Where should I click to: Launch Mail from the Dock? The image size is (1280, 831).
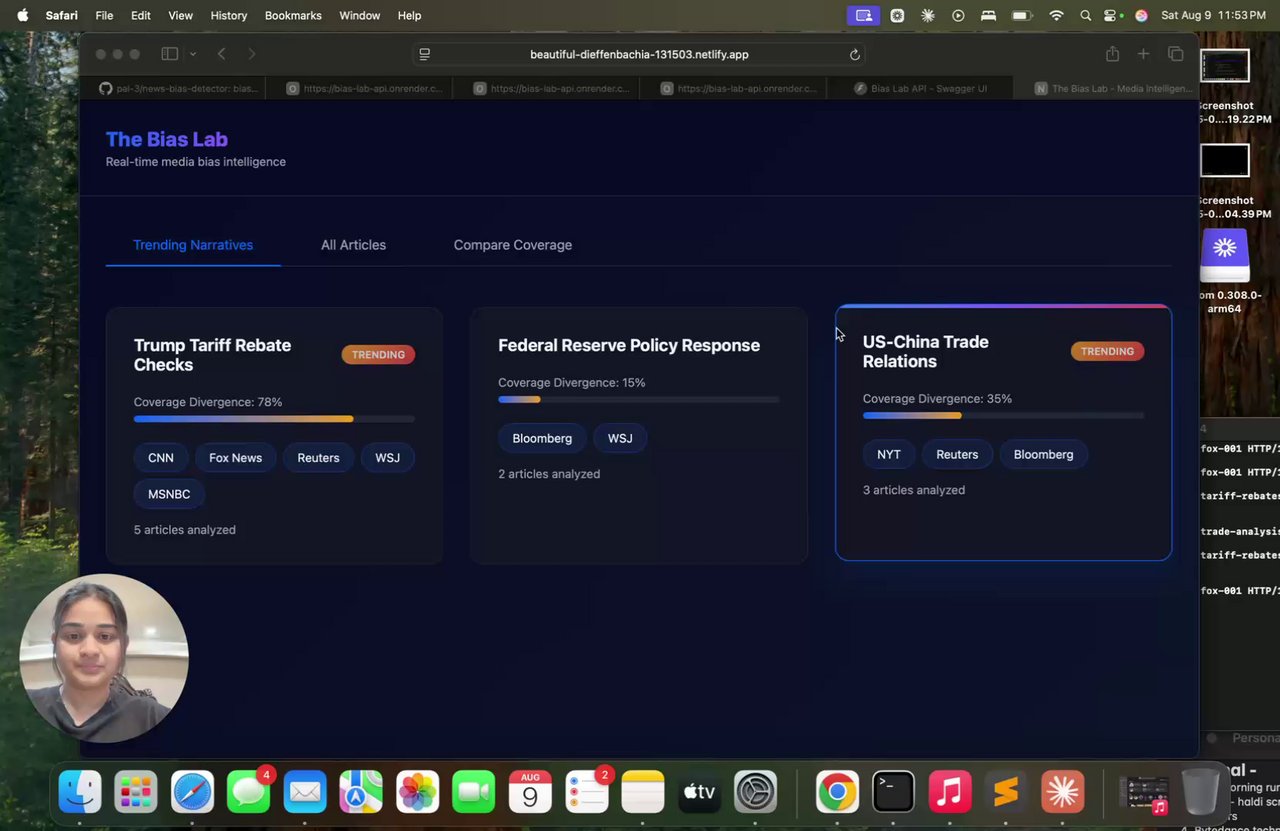[304, 792]
